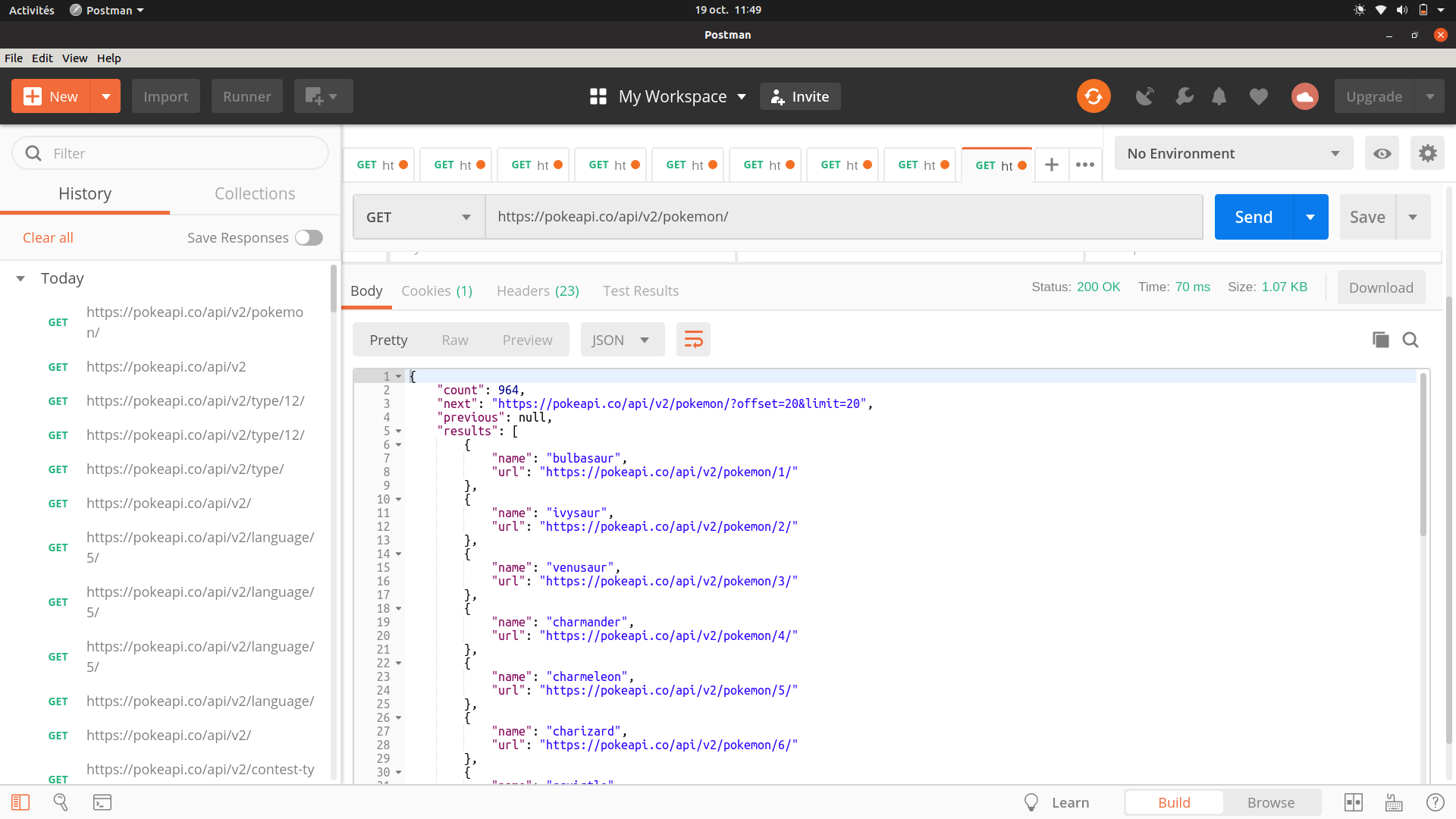The image size is (1456, 819).
Task: Open the notifications bell
Action: [x=1219, y=96]
